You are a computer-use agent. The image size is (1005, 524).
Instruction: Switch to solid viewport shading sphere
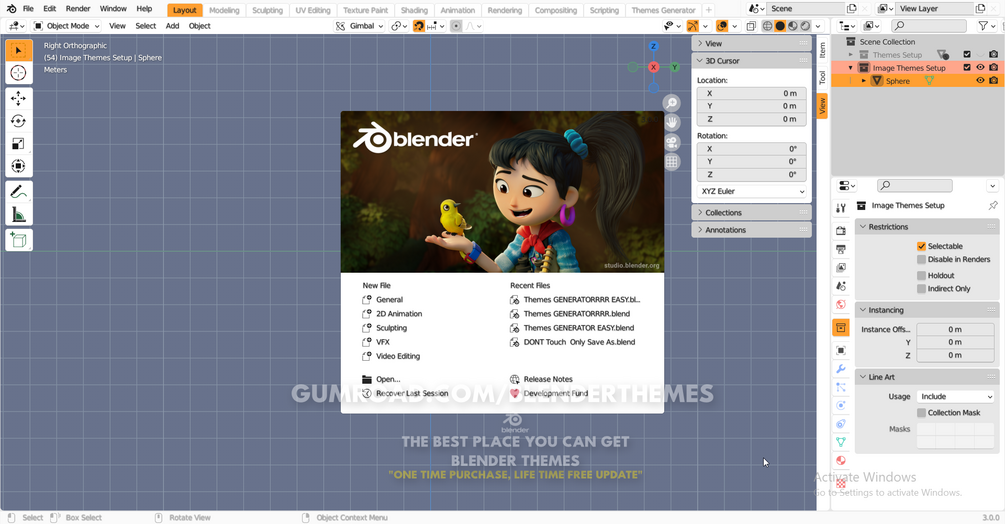click(780, 26)
